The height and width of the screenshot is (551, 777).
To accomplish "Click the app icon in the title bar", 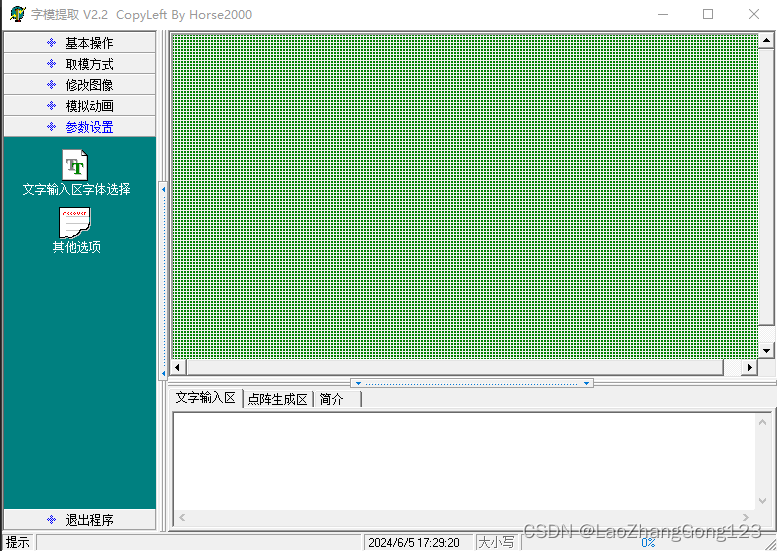I will coord(17,14).
